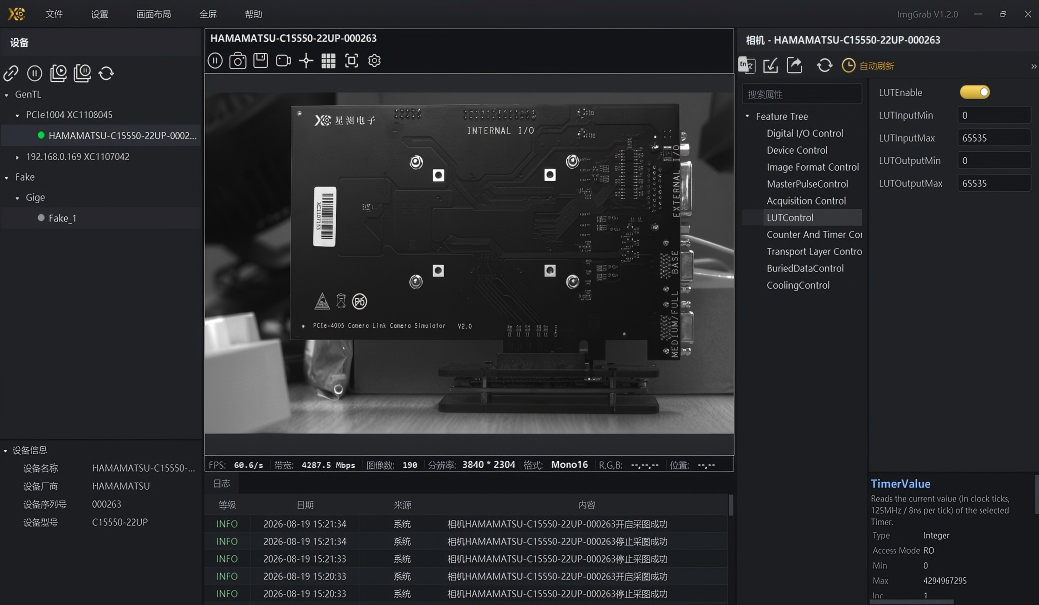Collapse the Gige tree node
Viewport: 1039px width, 605px height.
click(x=17, y=198)
